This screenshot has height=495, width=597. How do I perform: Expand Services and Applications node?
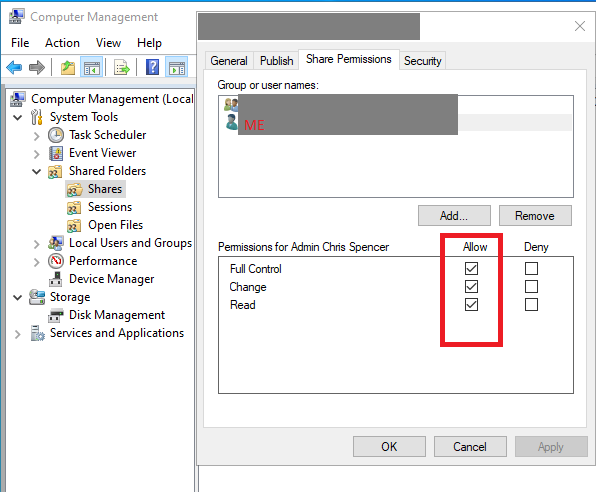(x=18, y=334)
